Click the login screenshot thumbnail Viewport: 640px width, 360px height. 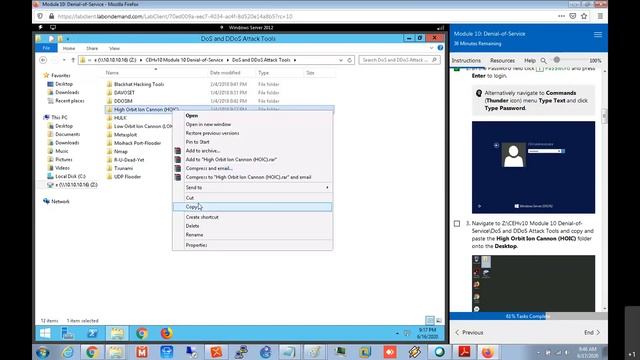coord(533,167)
